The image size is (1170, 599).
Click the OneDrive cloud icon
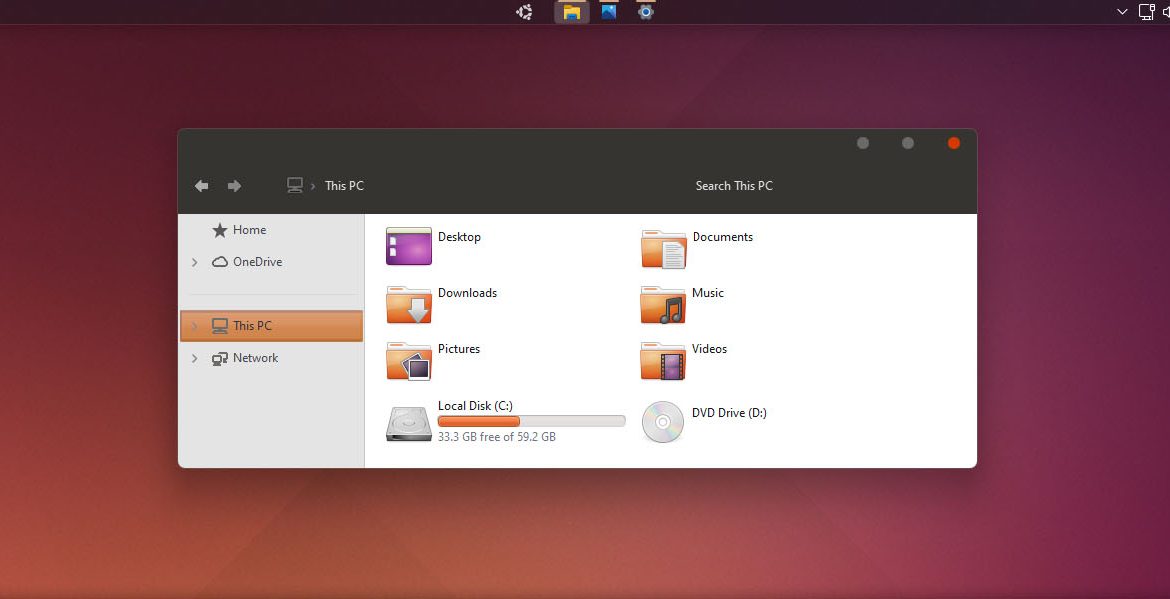point(219,262)
